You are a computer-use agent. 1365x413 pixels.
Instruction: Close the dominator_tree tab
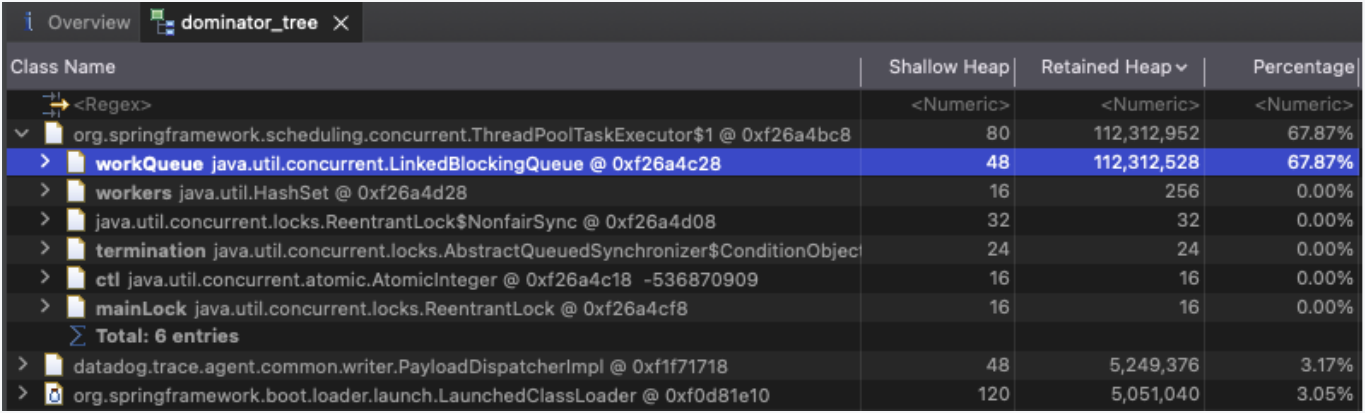(x=341, y=23)
